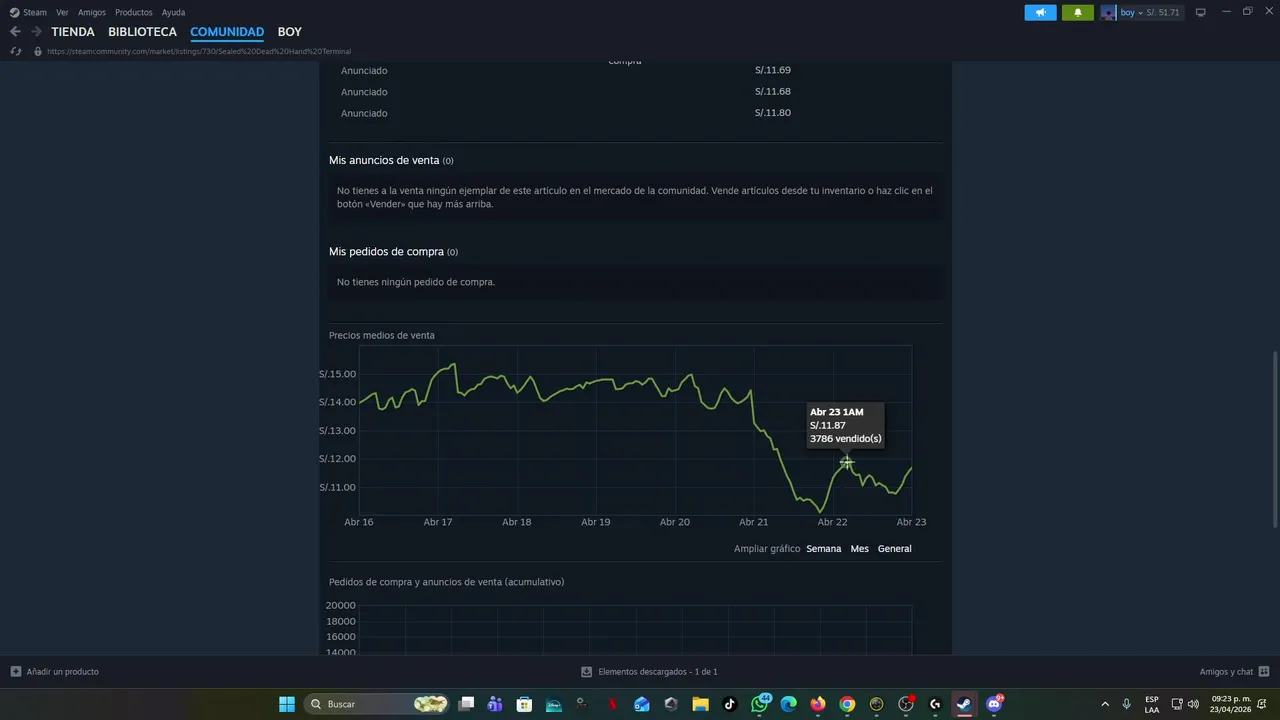Open the Steam menu

35,12
